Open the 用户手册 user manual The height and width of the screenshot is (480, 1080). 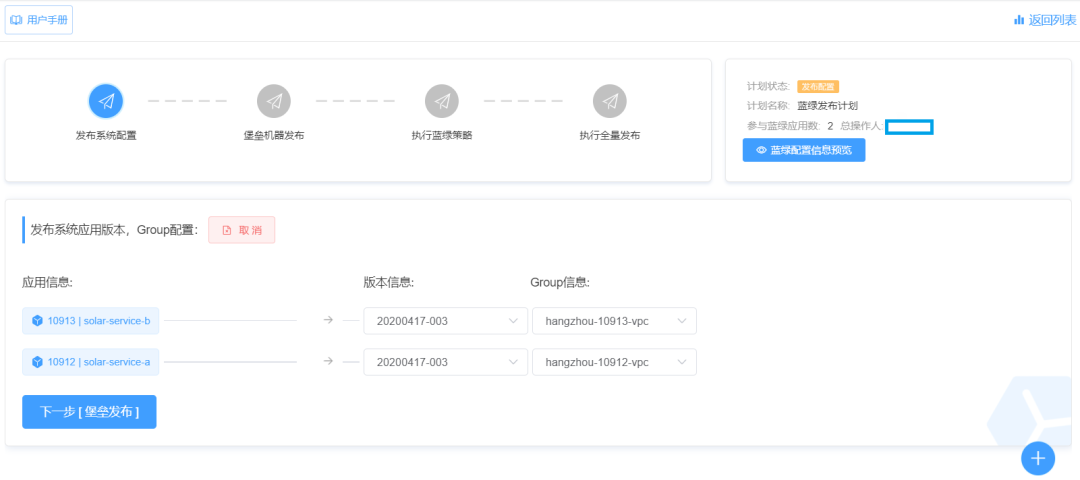coord(39,20)
